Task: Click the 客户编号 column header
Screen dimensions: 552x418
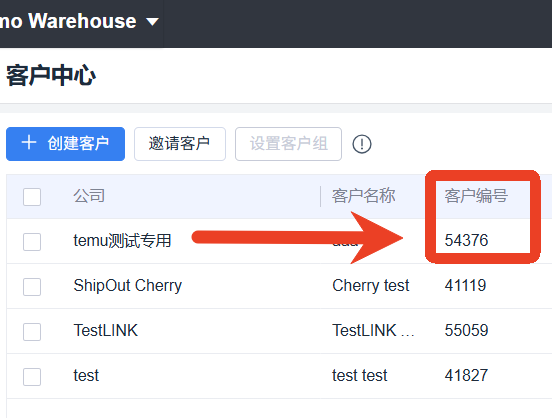Action: 476,196
